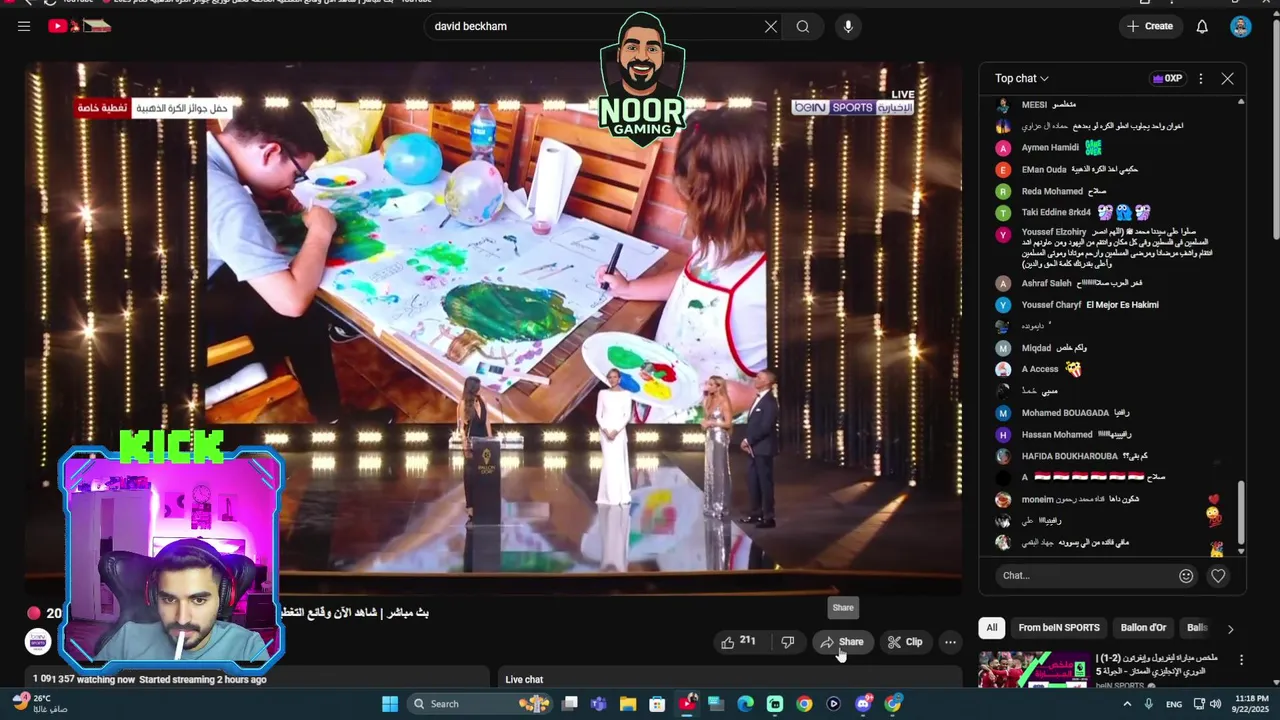Show next filter chips with right arrow

[1231, 629]
